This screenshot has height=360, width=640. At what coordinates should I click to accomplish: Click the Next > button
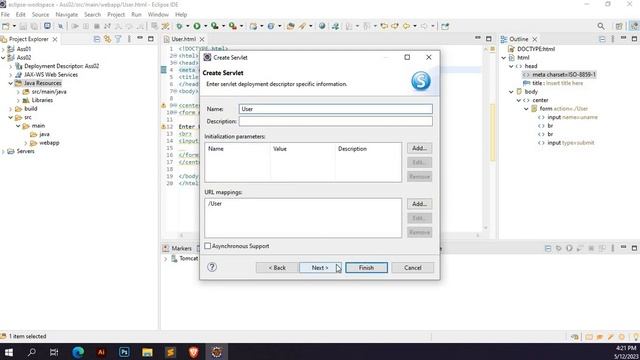pyautogui.click(x=320, y=268)
